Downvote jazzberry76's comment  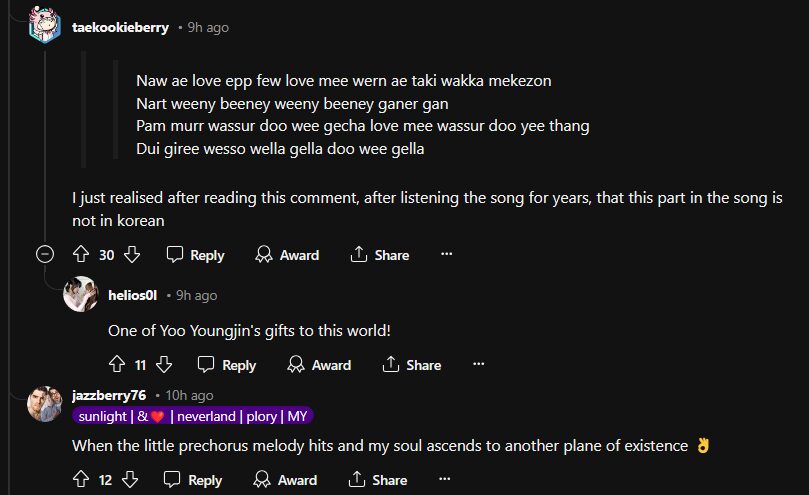click(132, 480)
